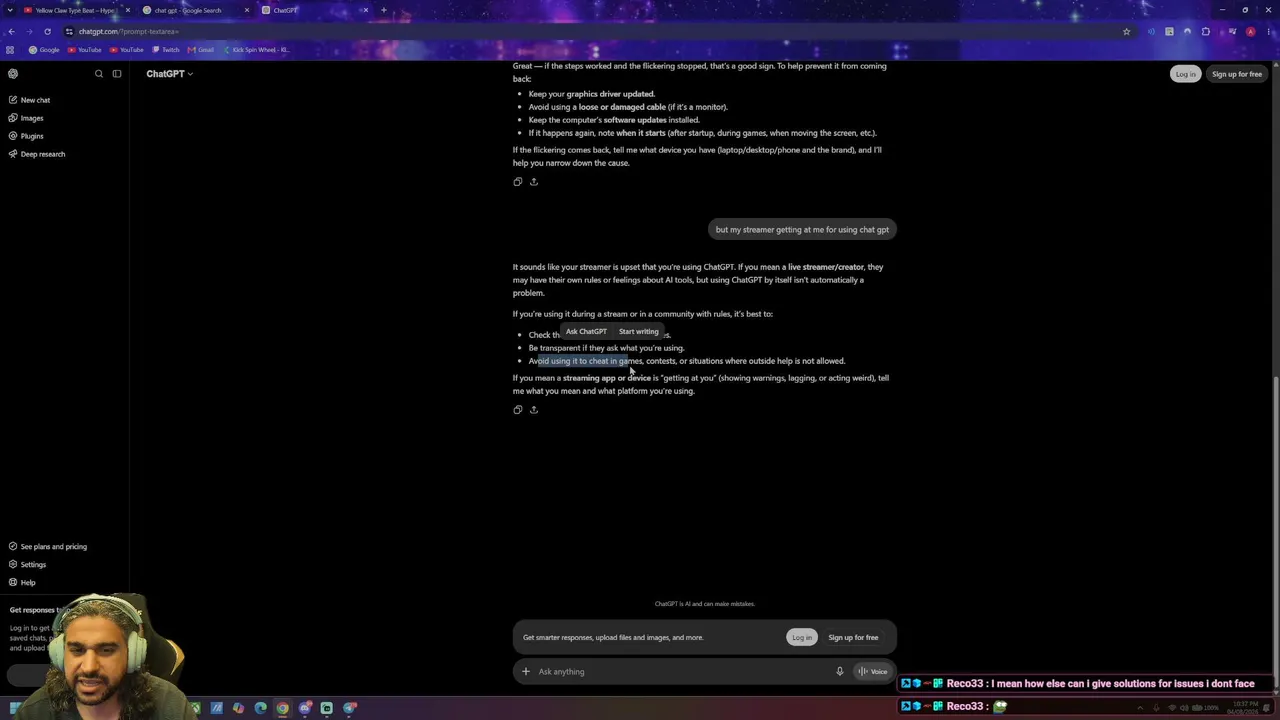Image resolution: width=1280 pixels, height=720 pixels.
Task: Copy the first response about flickering
Action: coord(517,182)
